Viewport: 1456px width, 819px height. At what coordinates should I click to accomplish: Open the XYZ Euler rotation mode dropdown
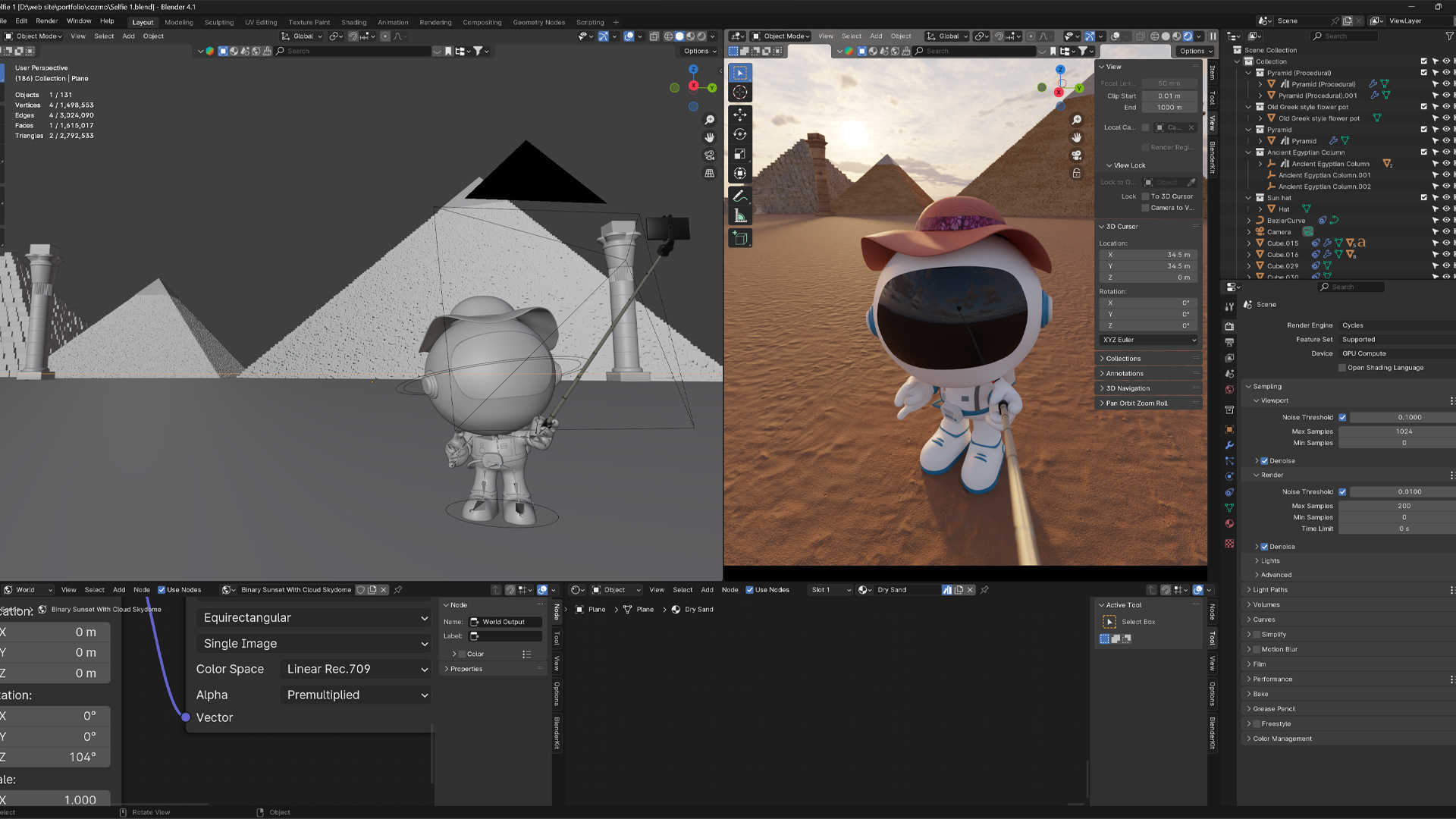1149,340
